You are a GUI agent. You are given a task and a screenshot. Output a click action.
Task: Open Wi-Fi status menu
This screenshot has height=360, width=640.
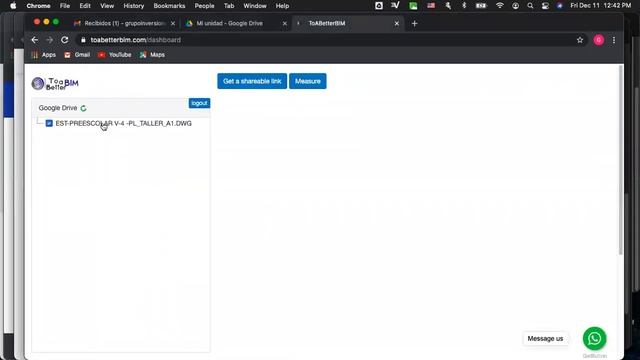(500, 6)
